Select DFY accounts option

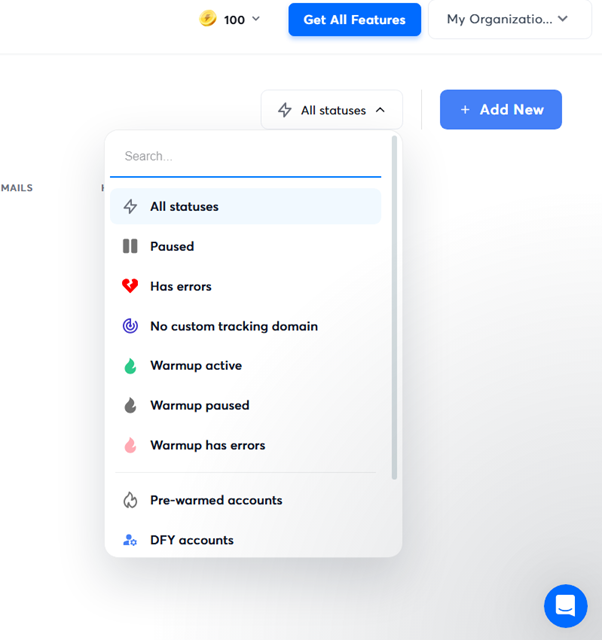(x=245, y=540)
